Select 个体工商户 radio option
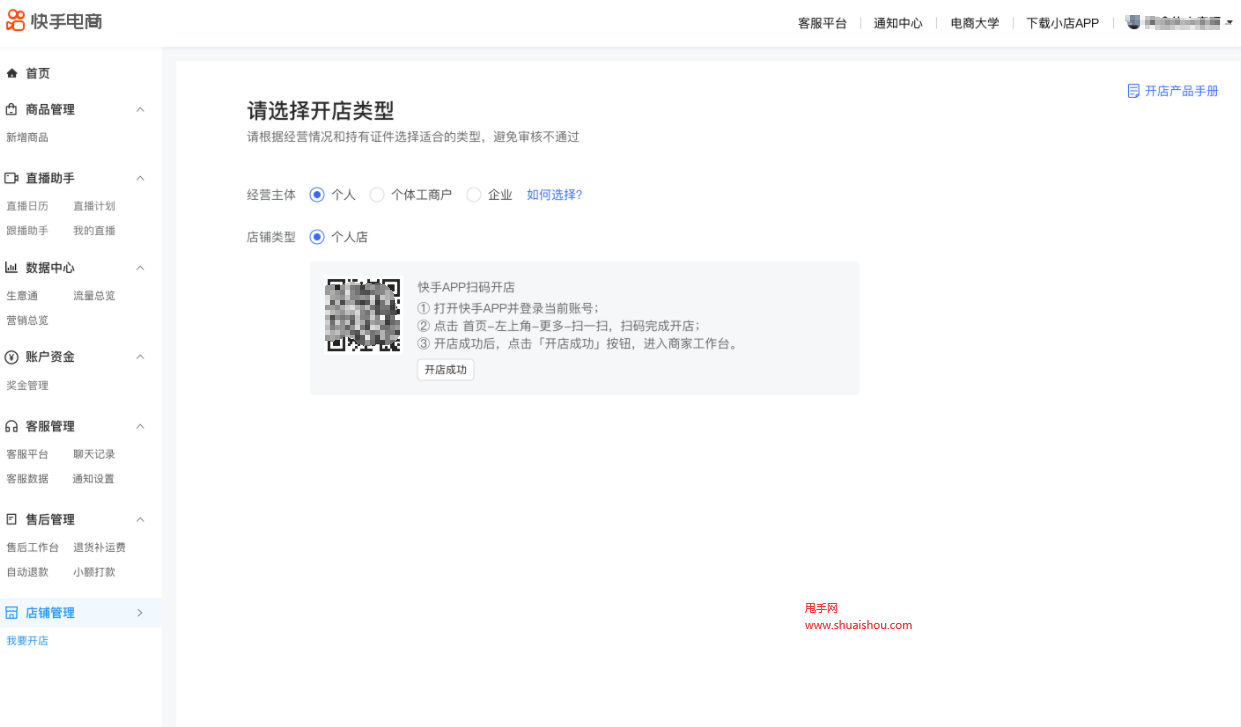 tap(377, 194)
